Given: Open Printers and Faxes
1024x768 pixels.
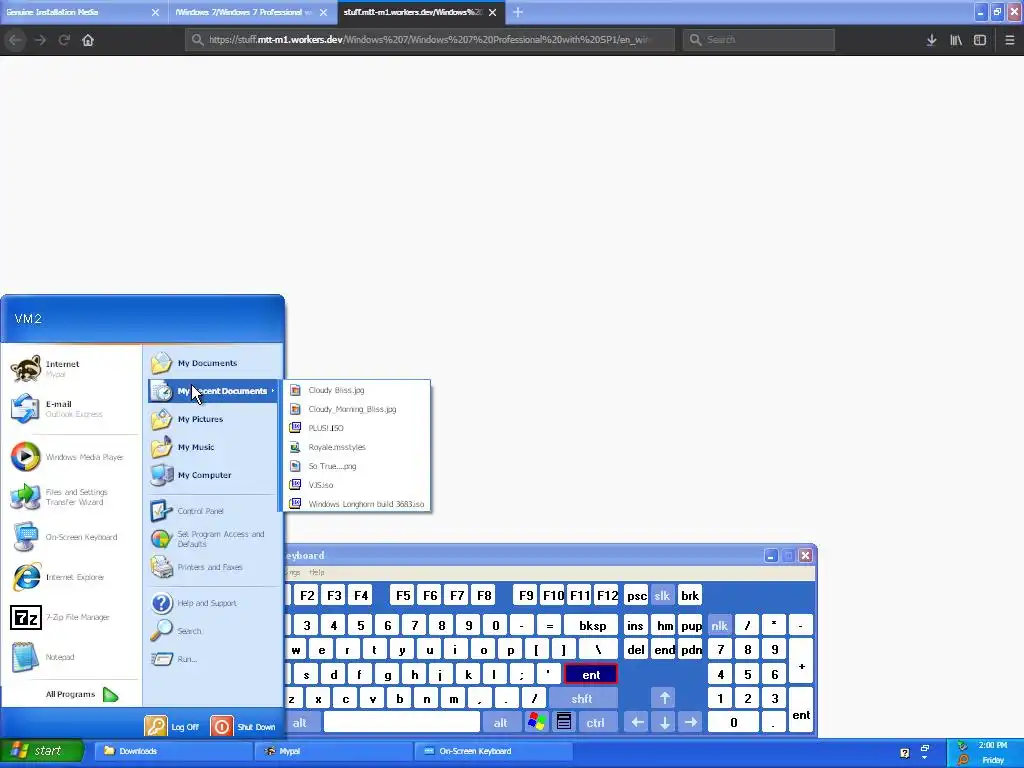Looking at the screenshot, I should point(213,567).
